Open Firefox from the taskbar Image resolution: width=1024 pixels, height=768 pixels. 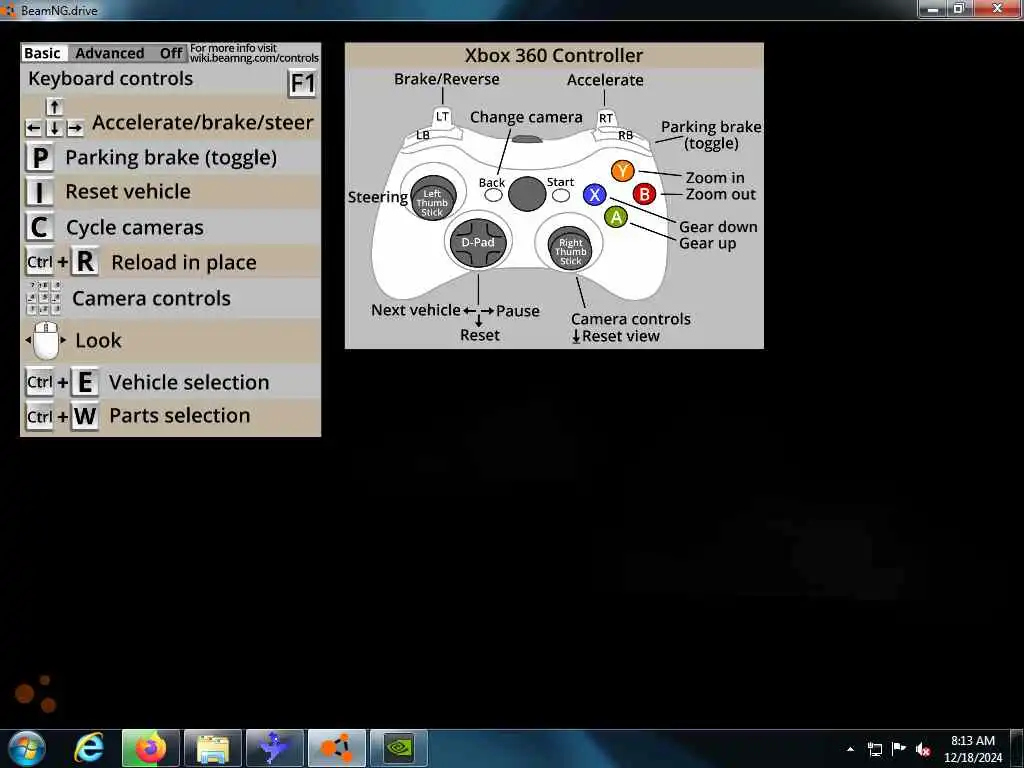[150, 748]
